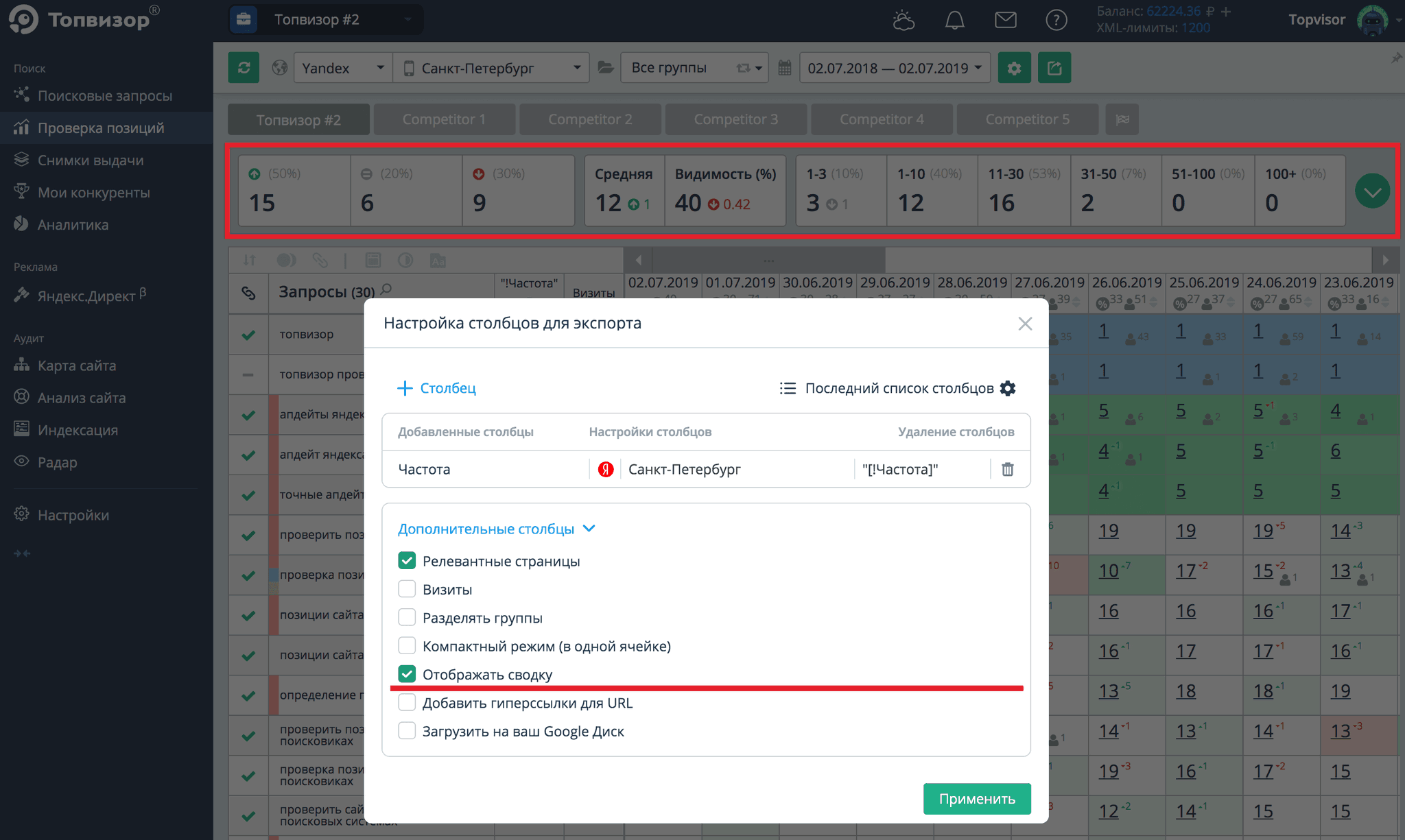The height and width of the screenshot is (840, 1405).
Task: Open the Санкт-Петербург region dropdown
Action: pos(491,68)
